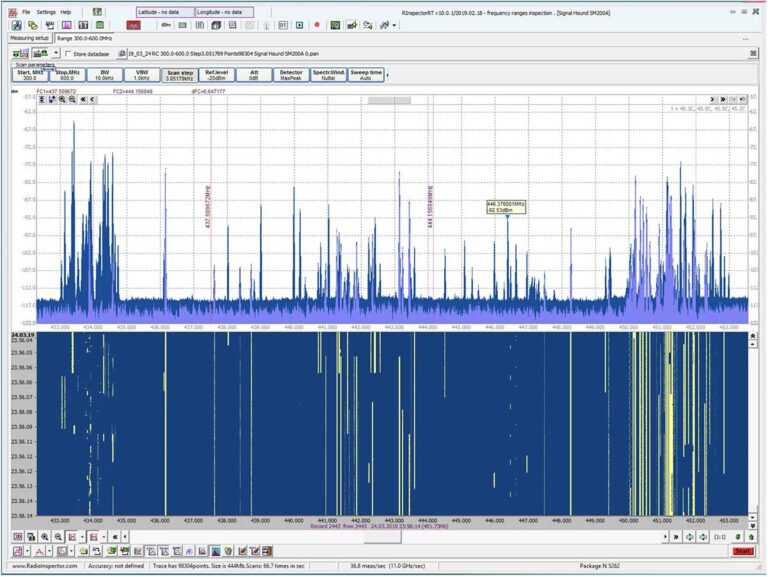Toggle the Detector MaxPeak parameter button
Viewport: 768px width, 577px height.
291,75
